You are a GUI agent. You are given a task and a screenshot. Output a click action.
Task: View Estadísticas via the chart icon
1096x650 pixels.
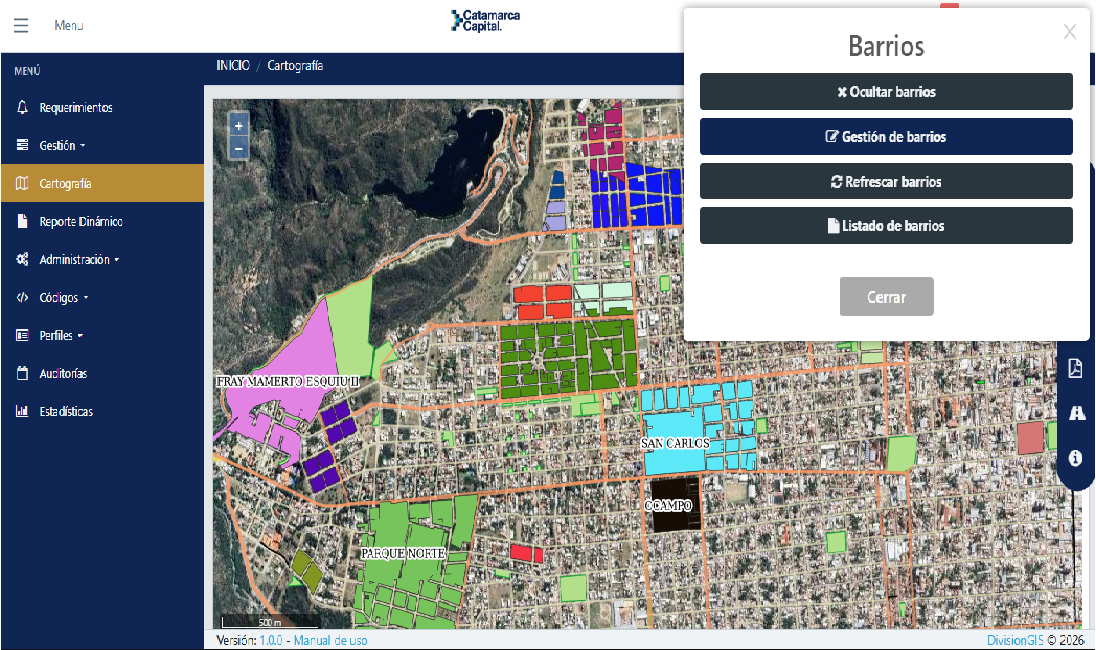pos(20,411)
